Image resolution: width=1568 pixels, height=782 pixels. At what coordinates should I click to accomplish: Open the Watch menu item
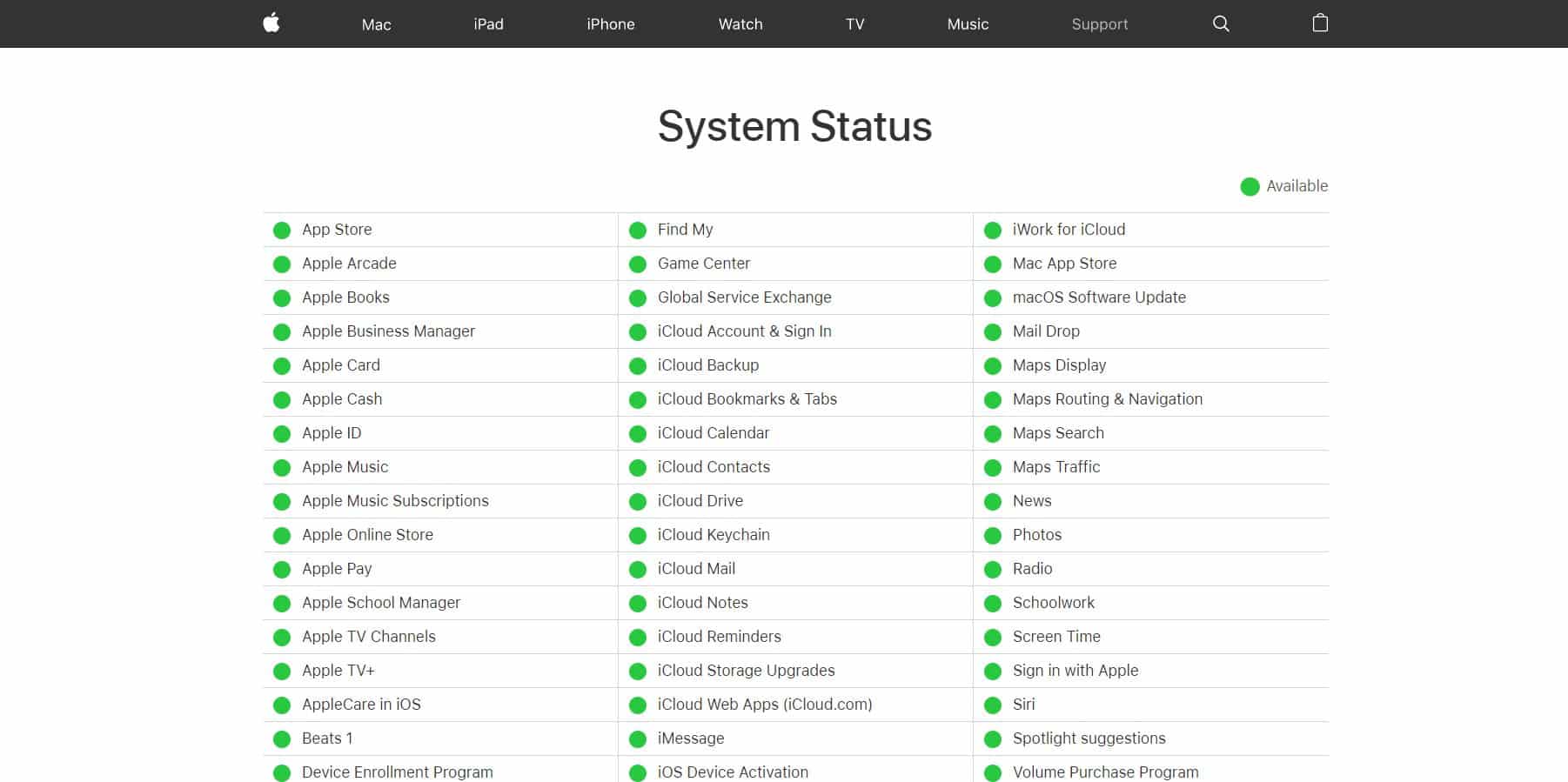[740, 24]
